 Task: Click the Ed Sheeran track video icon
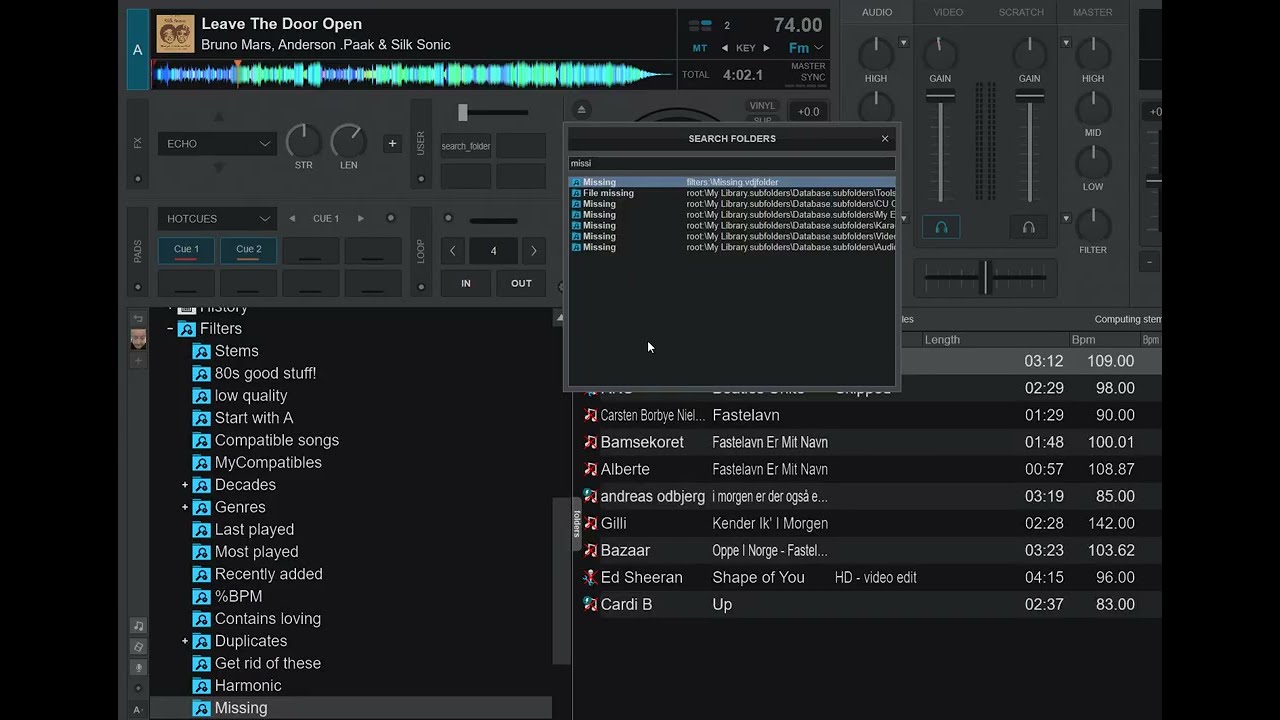pos(590,577)
